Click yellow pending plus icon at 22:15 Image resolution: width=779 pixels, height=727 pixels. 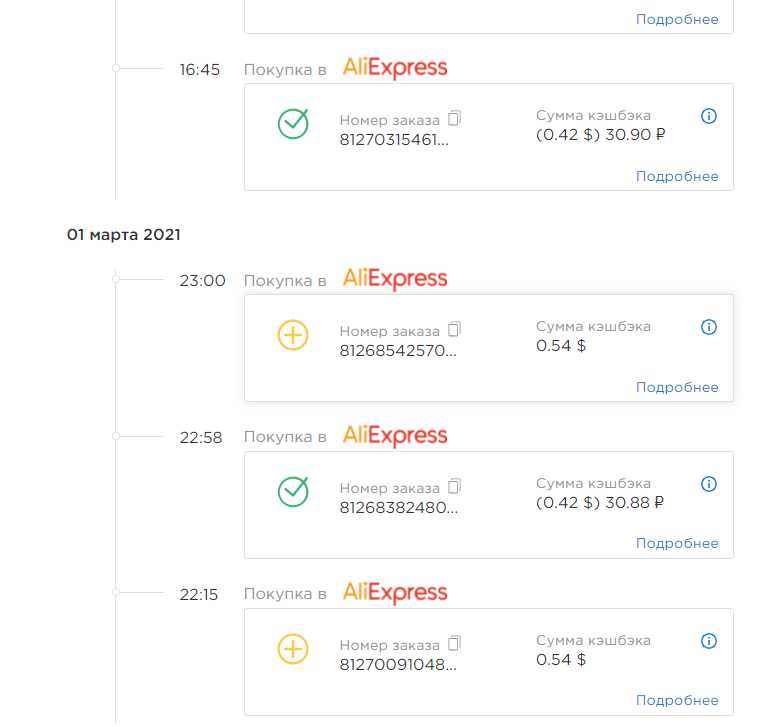[293, 649]
